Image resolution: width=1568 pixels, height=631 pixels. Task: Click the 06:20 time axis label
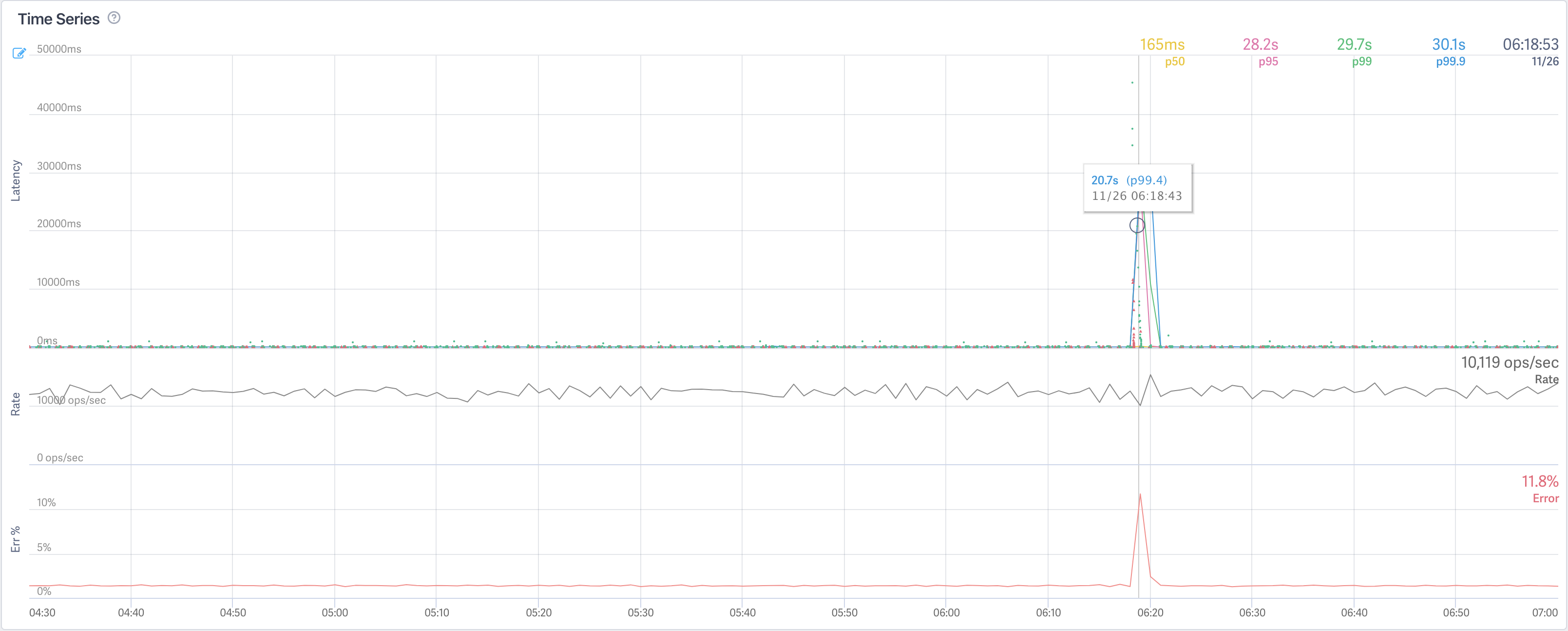click(x=1150, y=612)
